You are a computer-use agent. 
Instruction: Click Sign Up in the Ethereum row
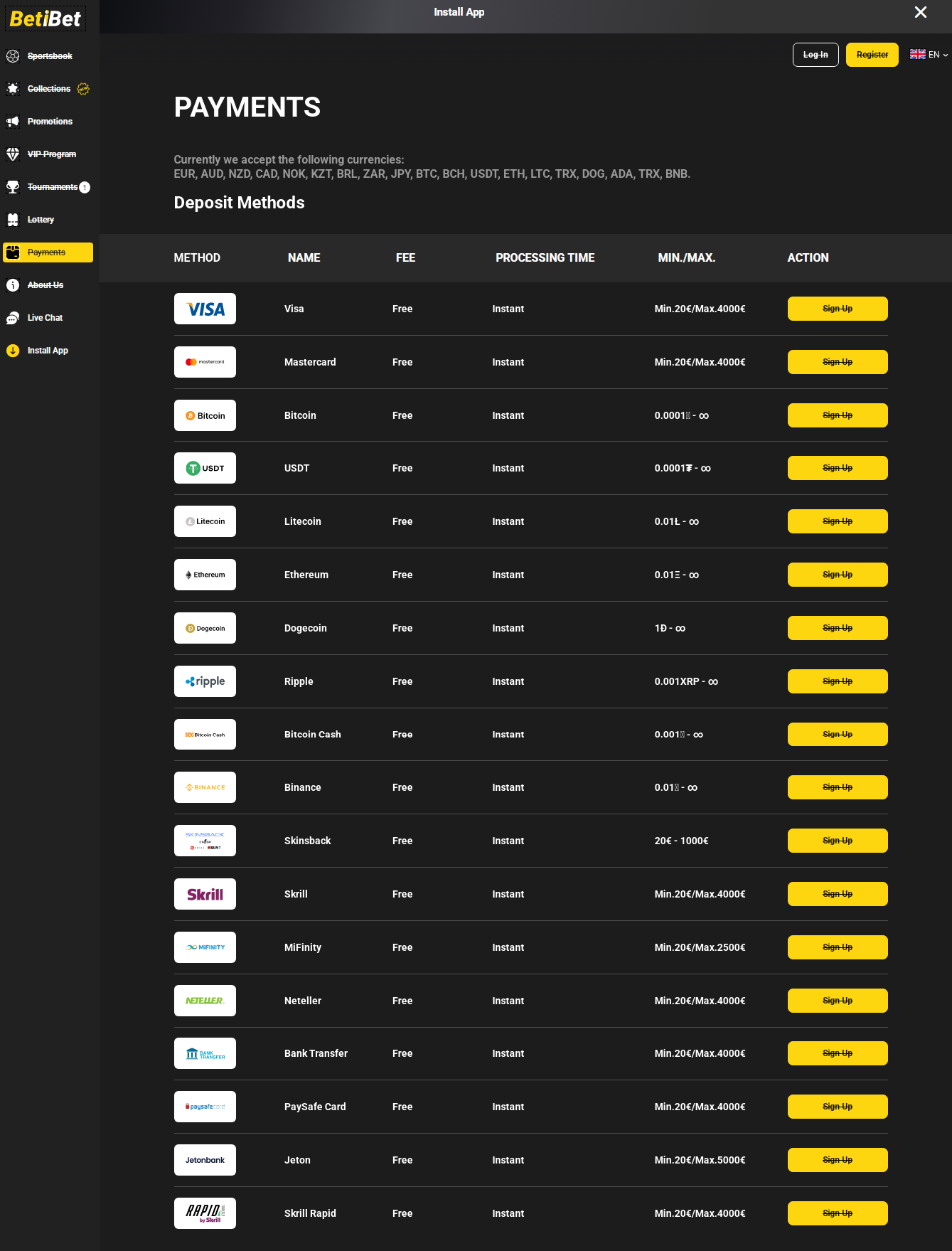(x=838, y=575)
